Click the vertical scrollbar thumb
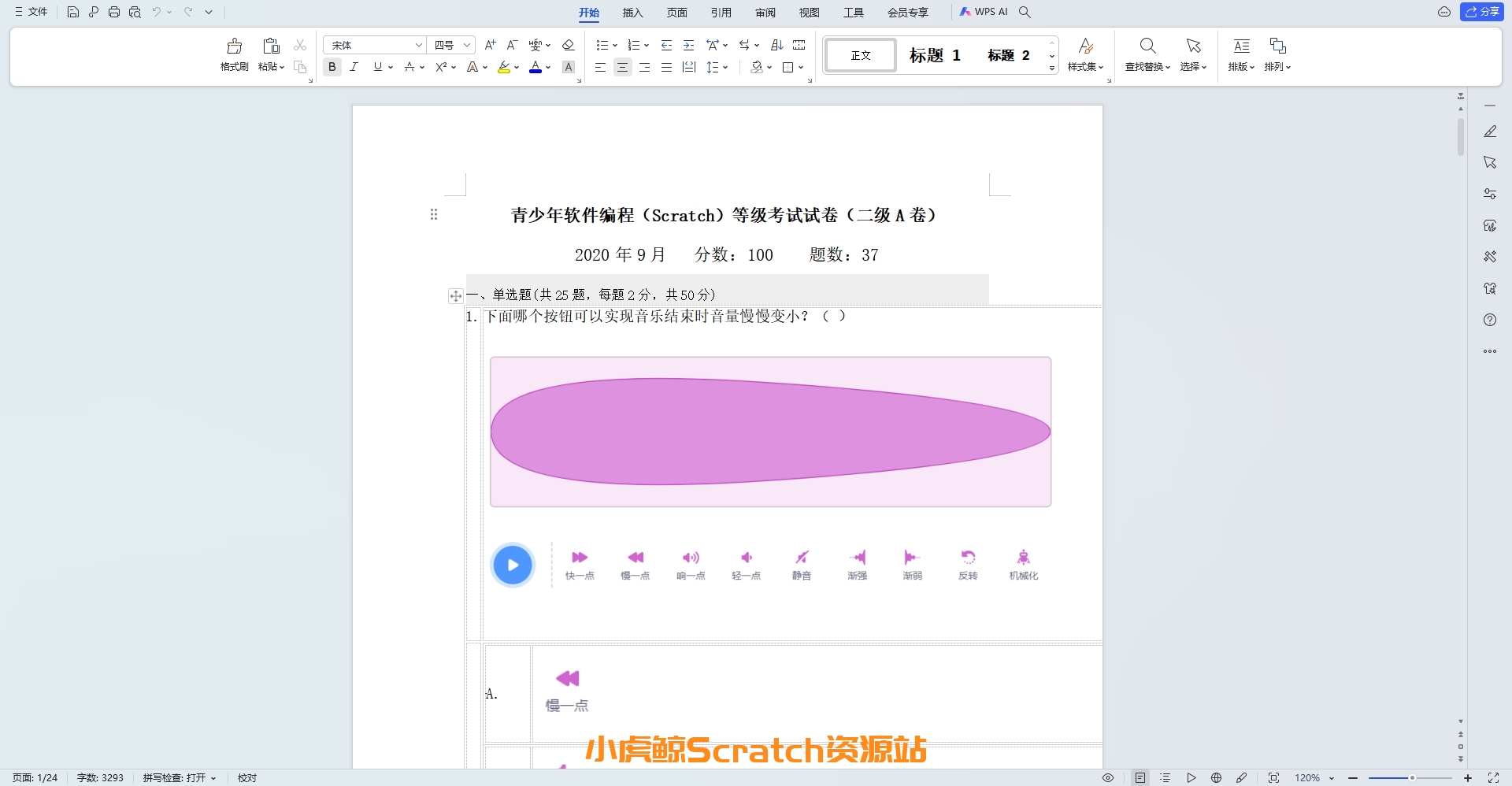1512x786 pixels. [1461, 136]
